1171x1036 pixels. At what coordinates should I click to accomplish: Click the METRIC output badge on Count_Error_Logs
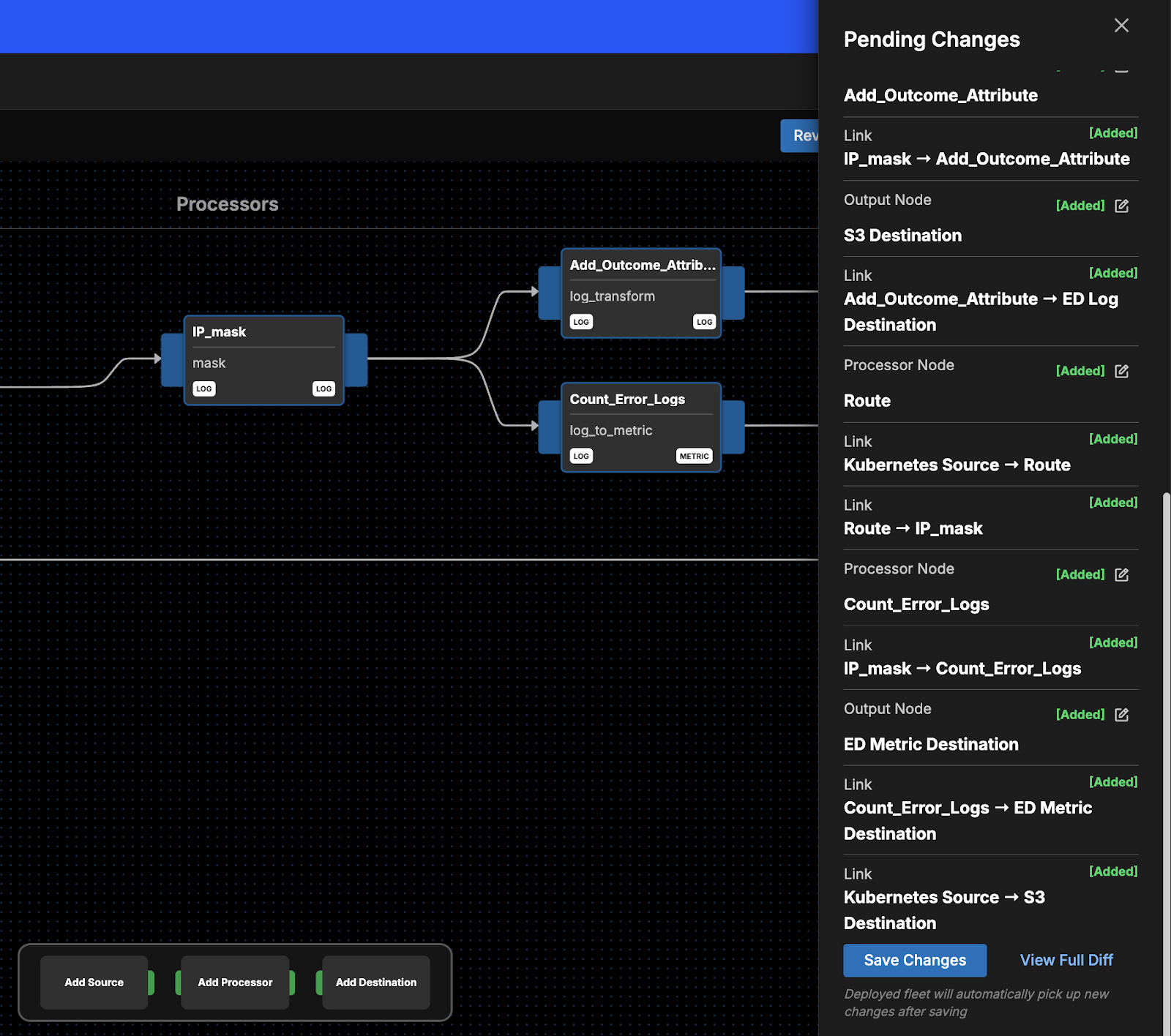tap(694, 457)
